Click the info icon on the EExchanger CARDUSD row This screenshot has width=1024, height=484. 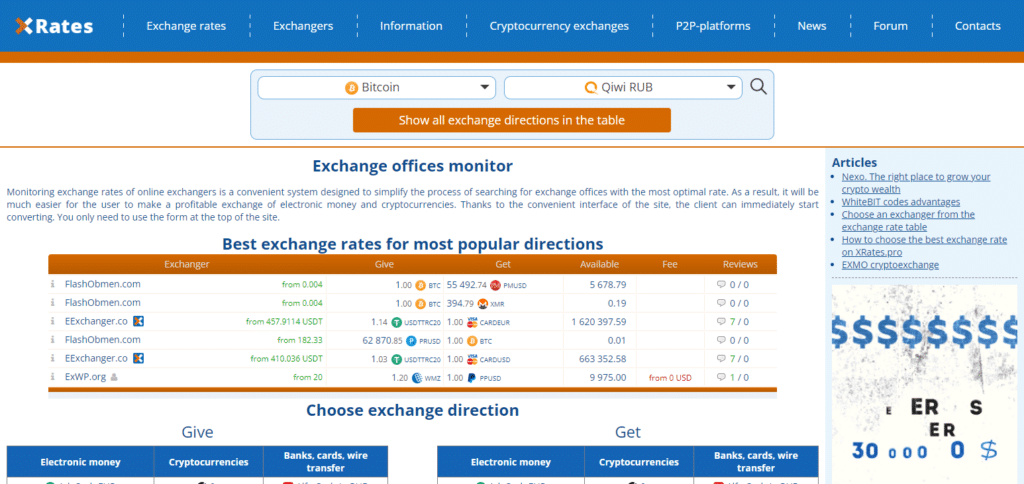[x=52, y=359]
